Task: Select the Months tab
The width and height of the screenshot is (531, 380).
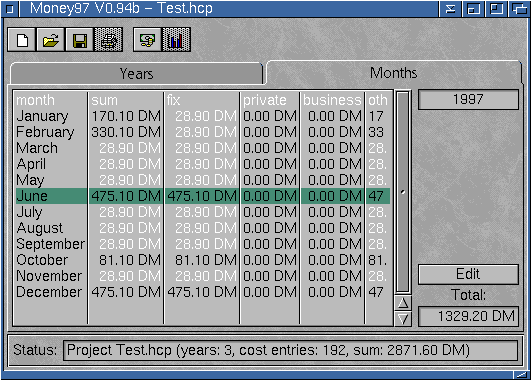Action: [x=394, y=73]
